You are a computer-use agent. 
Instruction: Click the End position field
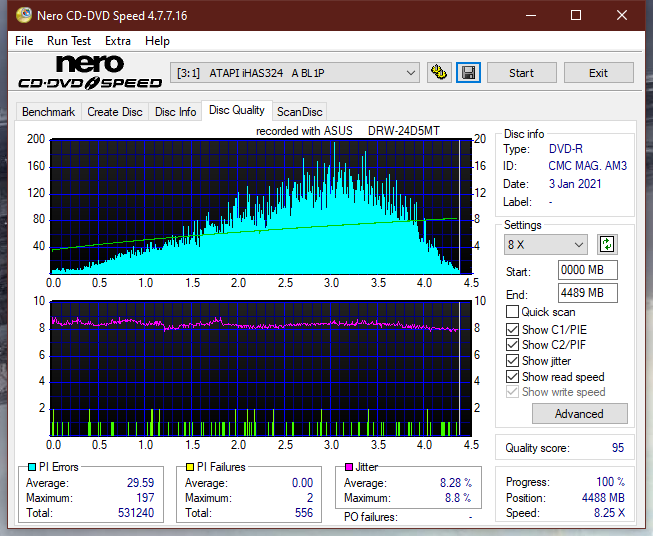pyautogui.click(x=587, y=293)
